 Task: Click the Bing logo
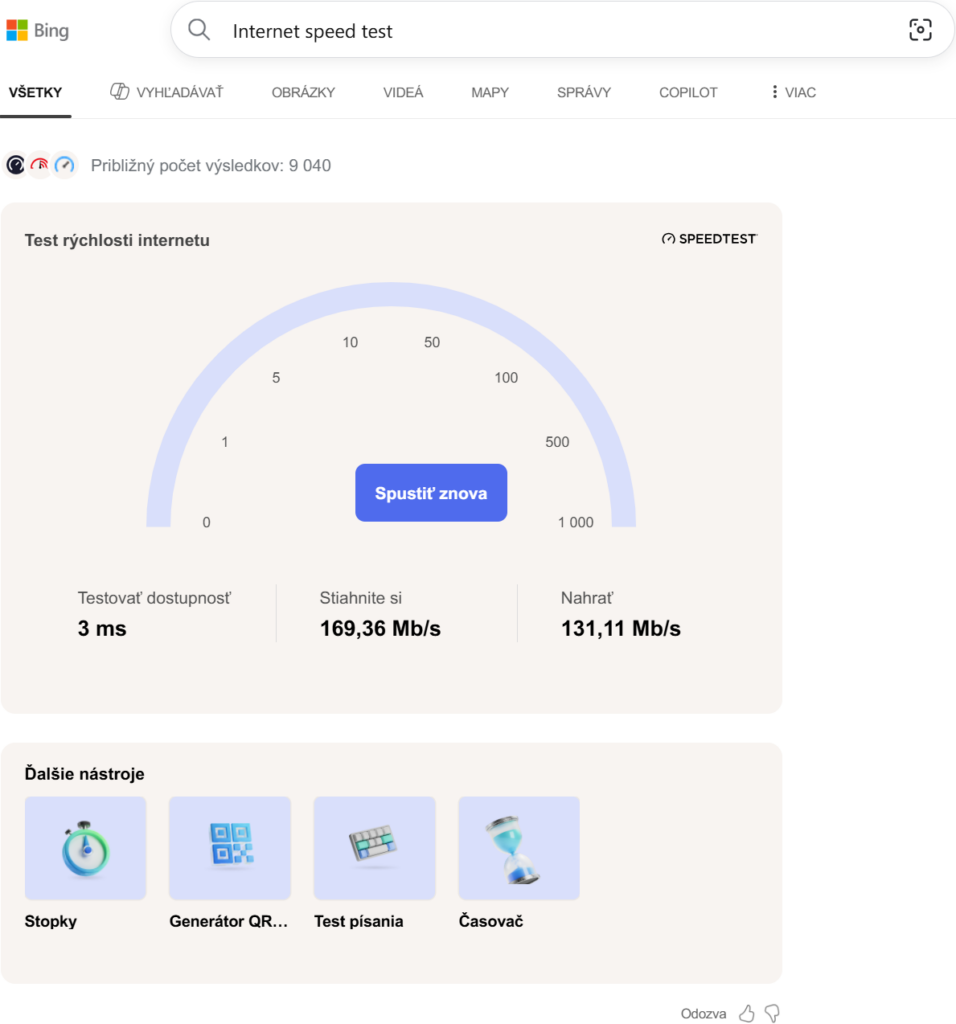[x=38, y=31]
